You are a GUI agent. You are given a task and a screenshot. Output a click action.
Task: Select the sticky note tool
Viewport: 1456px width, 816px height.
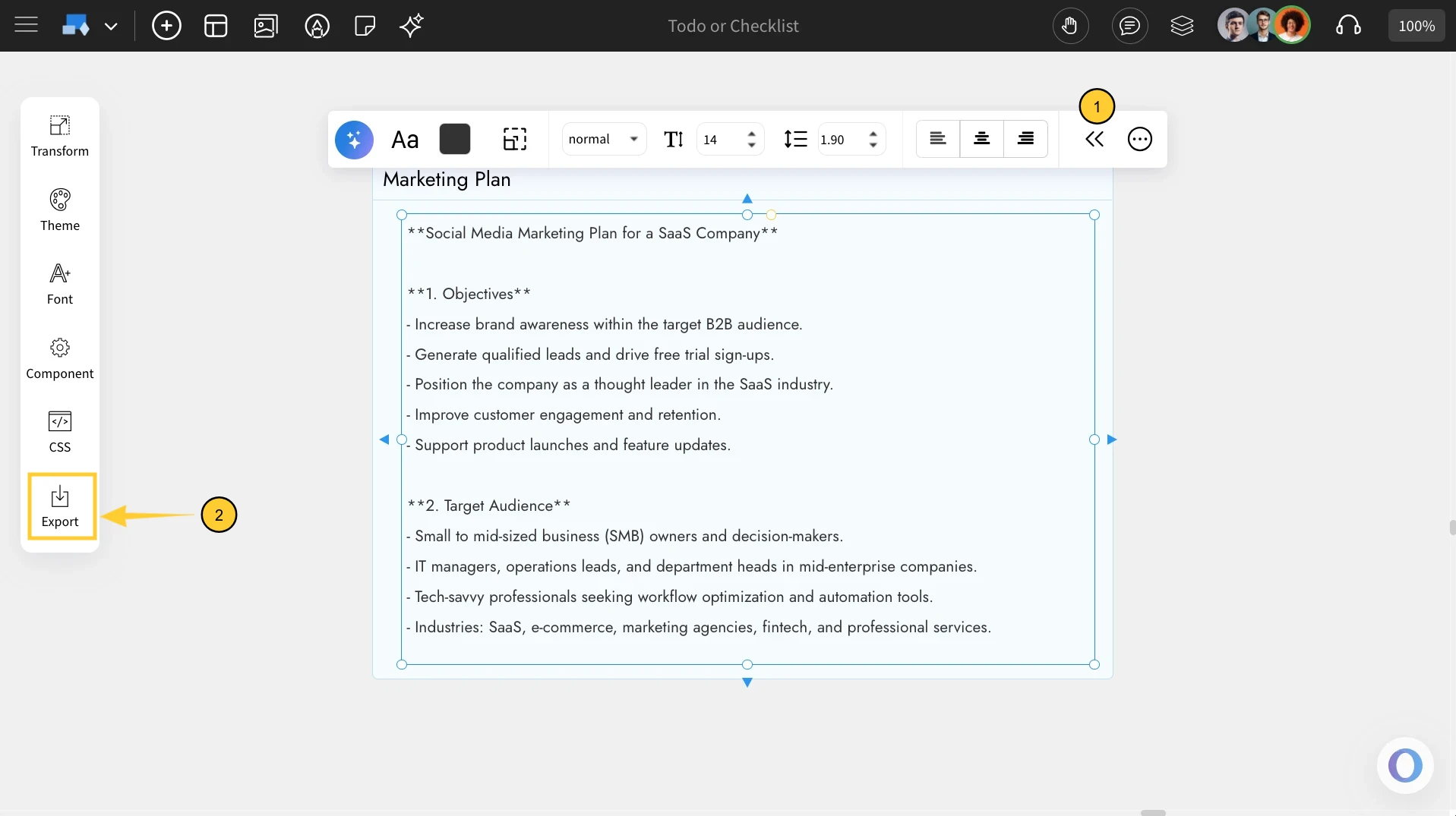(365, 25)
